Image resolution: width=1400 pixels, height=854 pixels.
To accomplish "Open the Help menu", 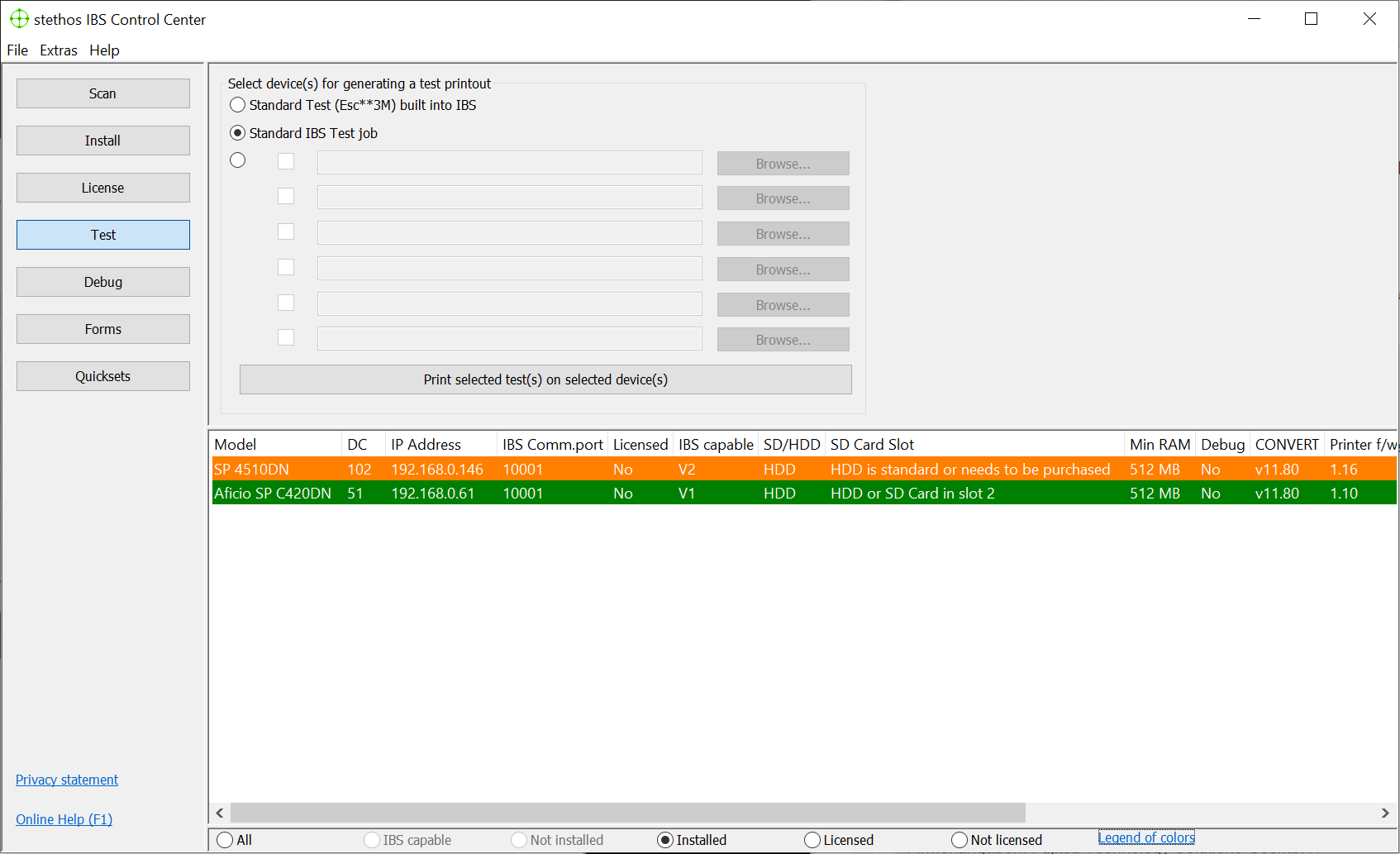I will [x=104, y=50].
